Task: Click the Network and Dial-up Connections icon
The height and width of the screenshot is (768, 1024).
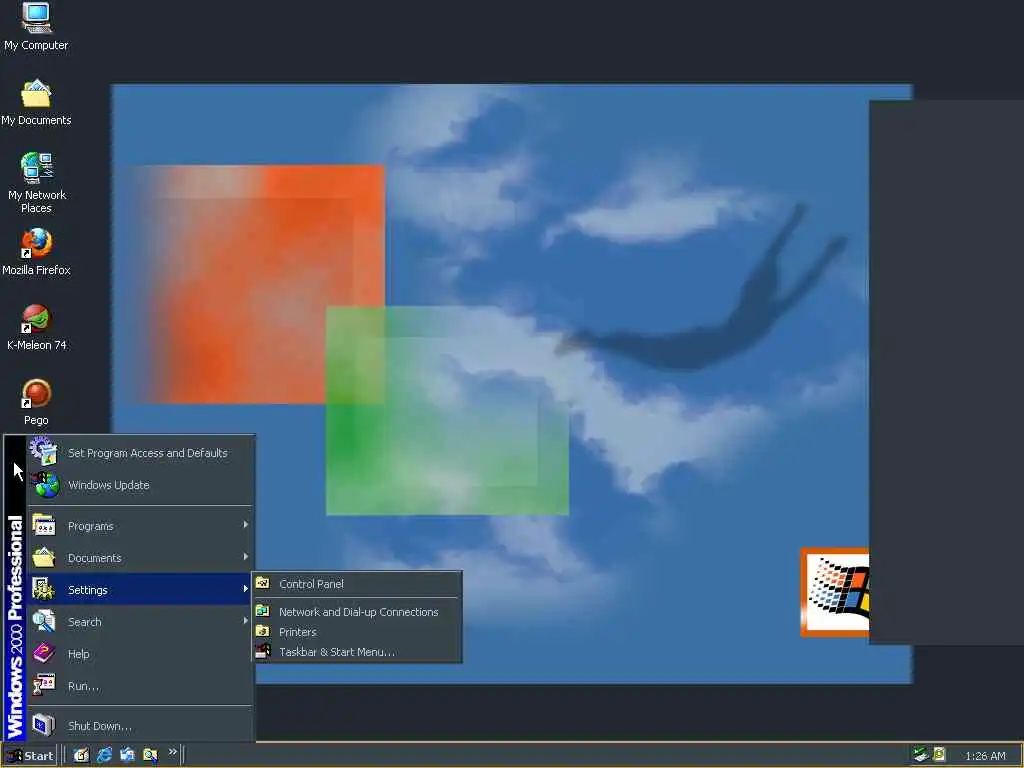Action: click(x=263, y=611)
